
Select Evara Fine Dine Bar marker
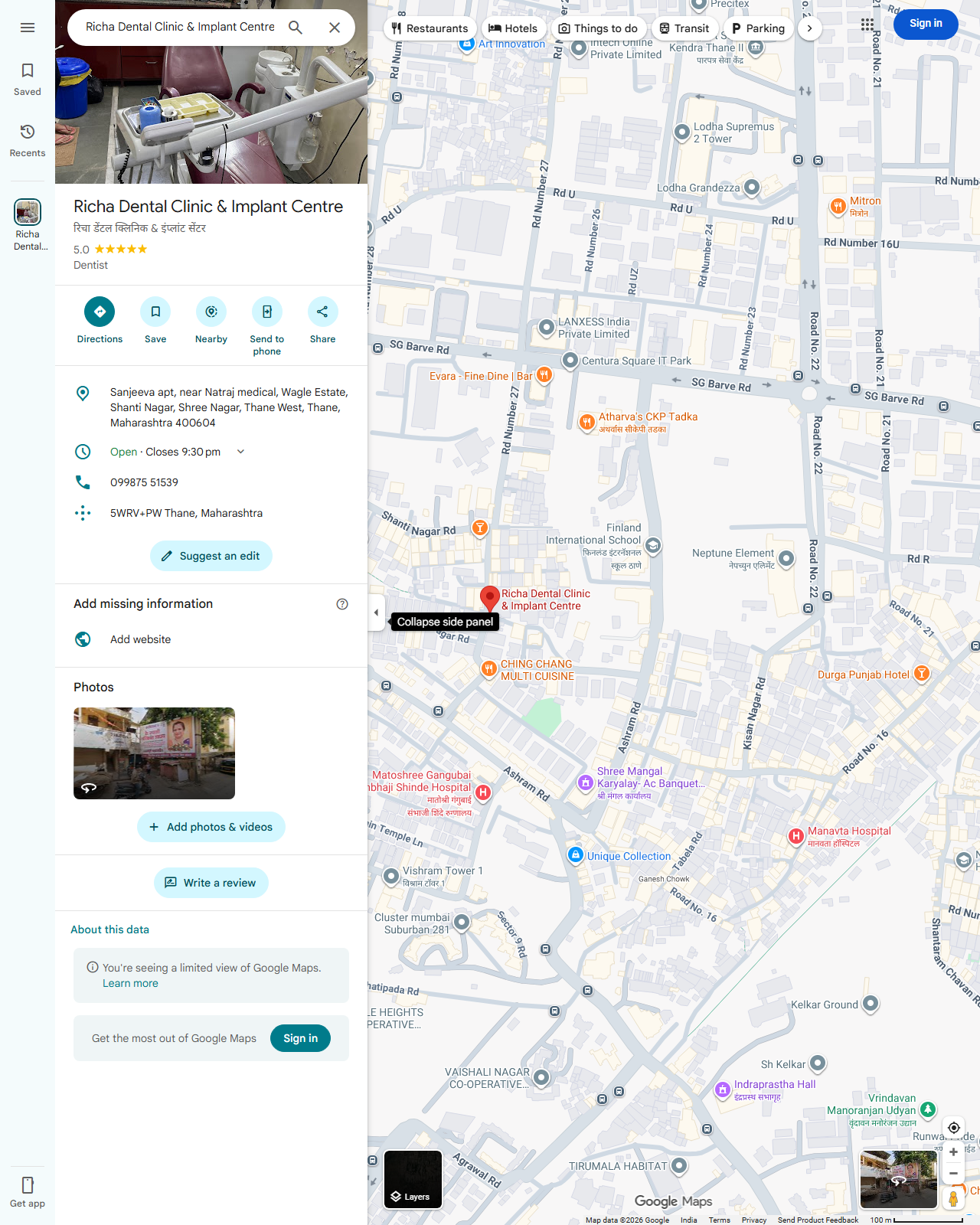click(544, 375)
